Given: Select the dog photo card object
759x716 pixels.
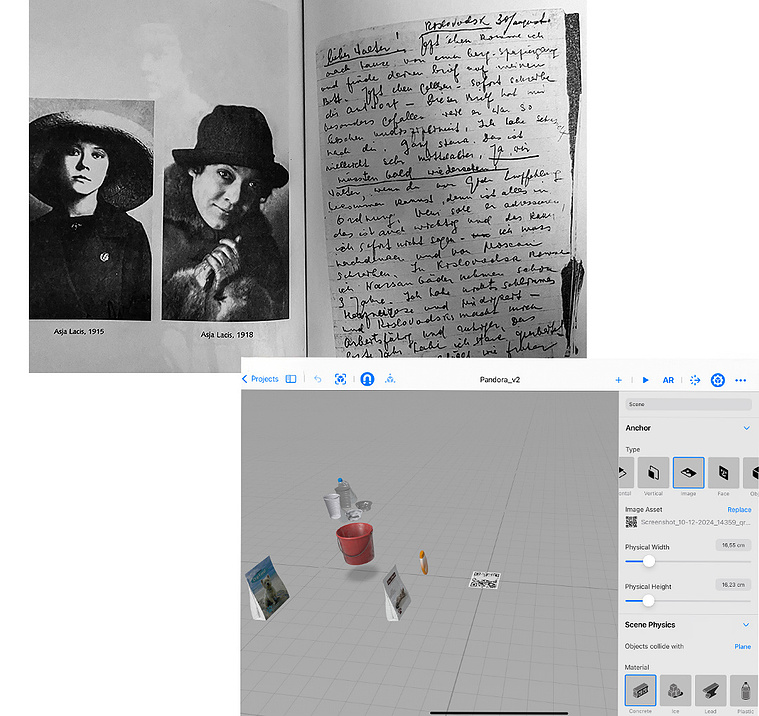Looking at the screenshot, I should [267, 588].
